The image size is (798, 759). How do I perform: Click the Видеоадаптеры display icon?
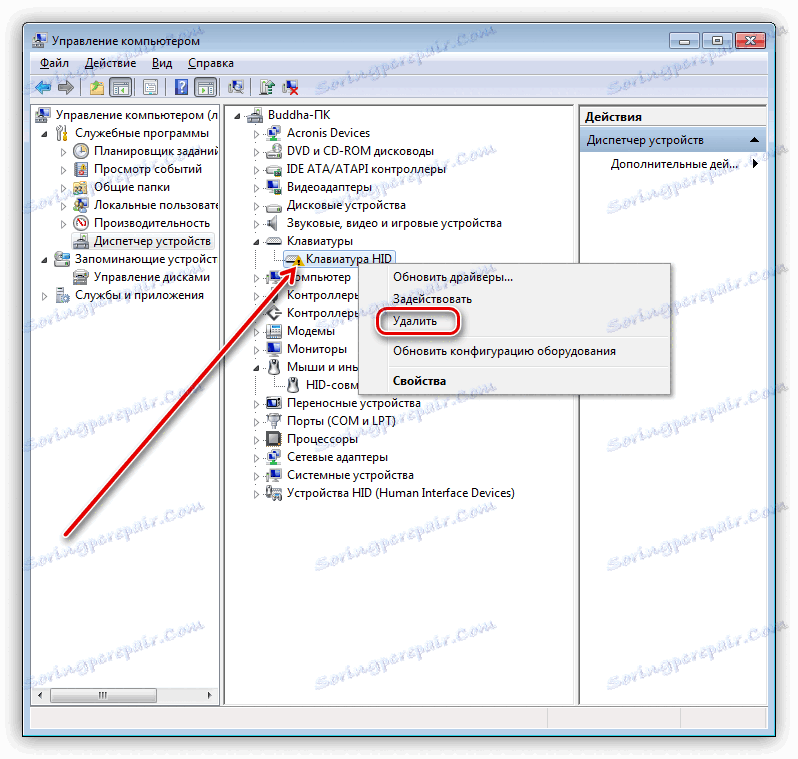click(x=274, y=187)
